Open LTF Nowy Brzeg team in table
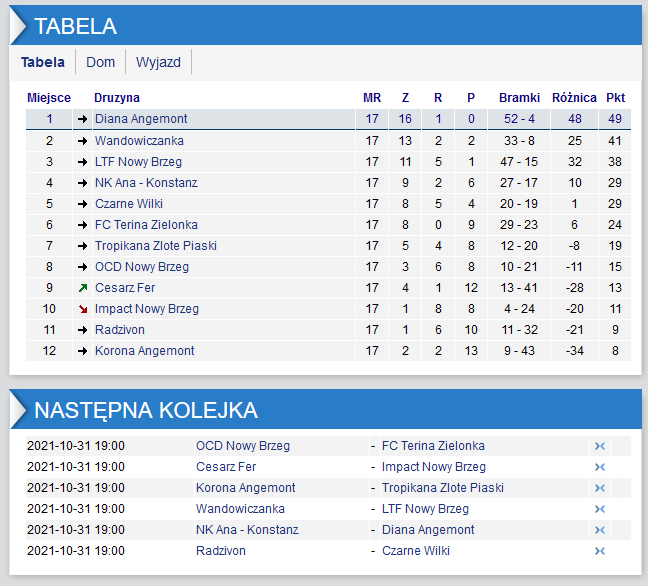This screenshot has height=586, width=648. click(x=138, y=162)
